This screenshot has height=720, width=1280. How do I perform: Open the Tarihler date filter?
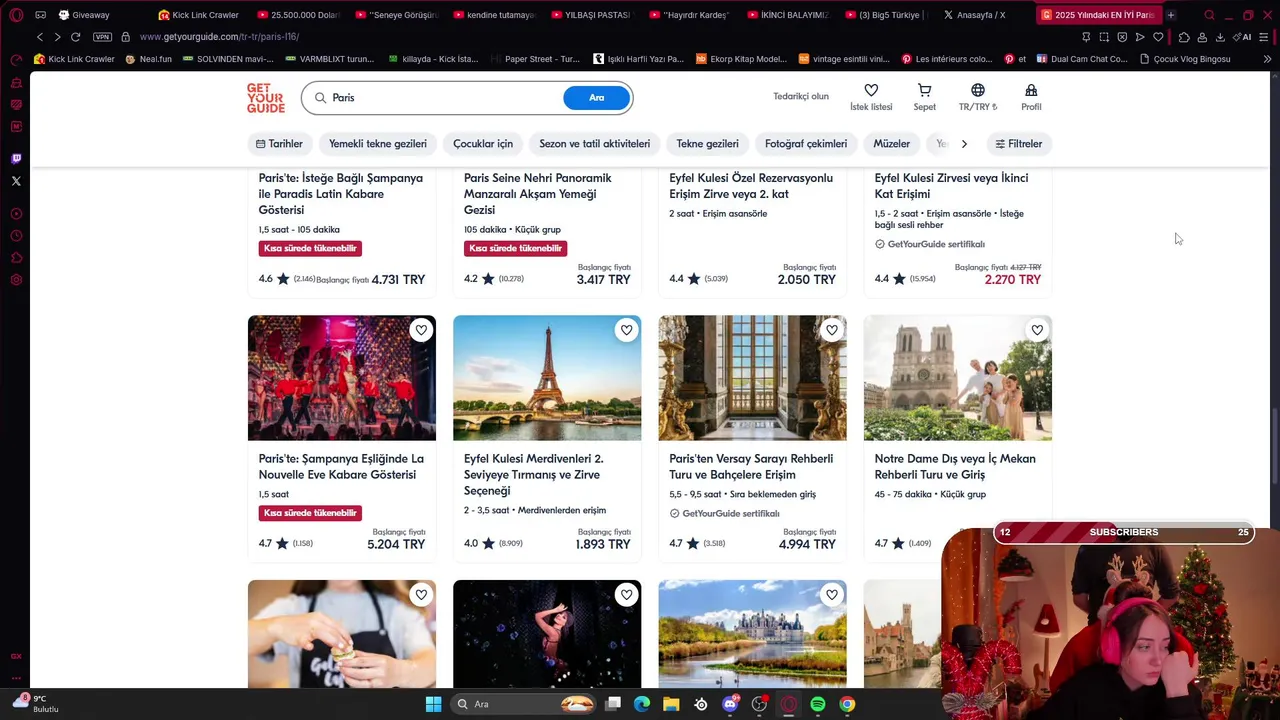point(279,144)
